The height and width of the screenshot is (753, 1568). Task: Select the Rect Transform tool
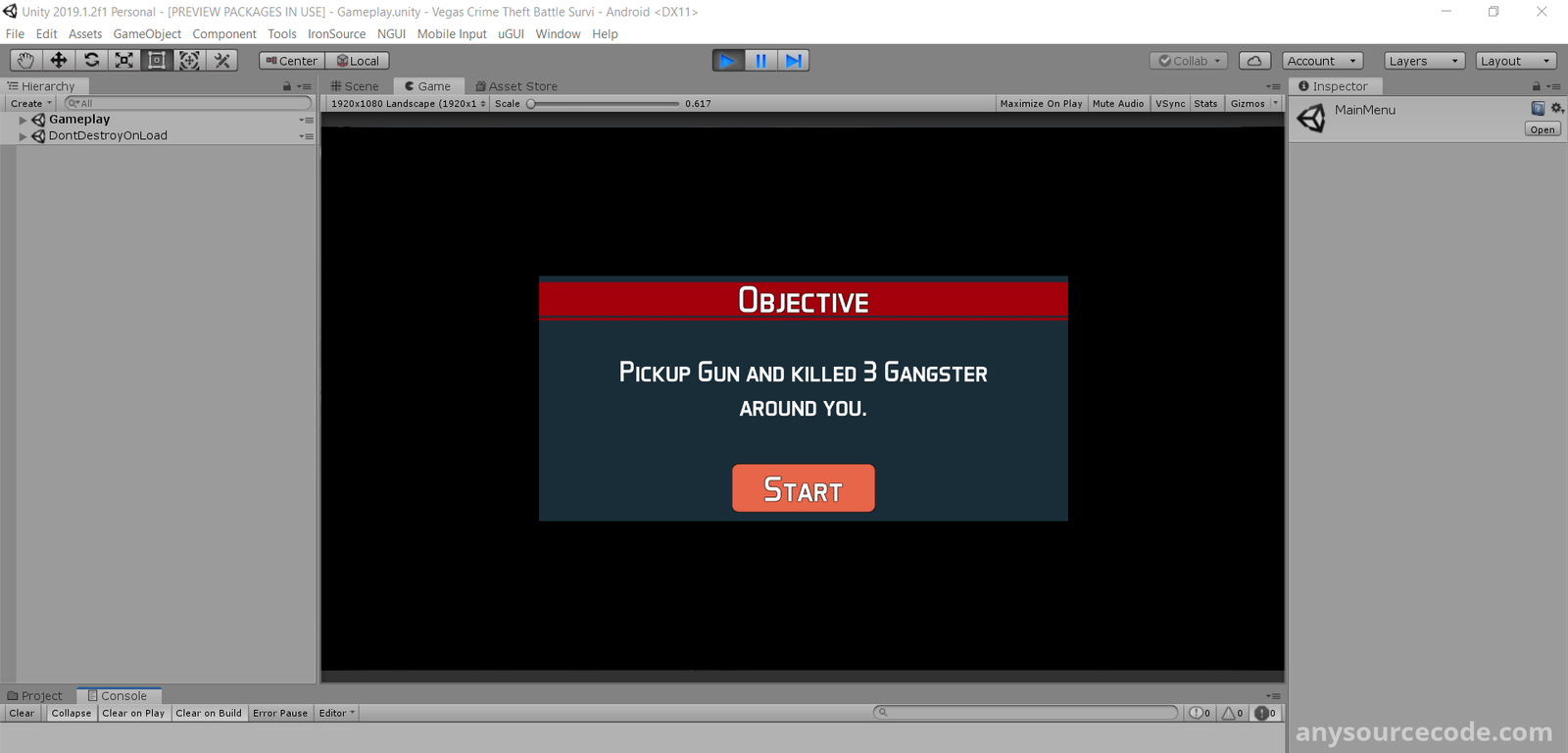[157, 61]
